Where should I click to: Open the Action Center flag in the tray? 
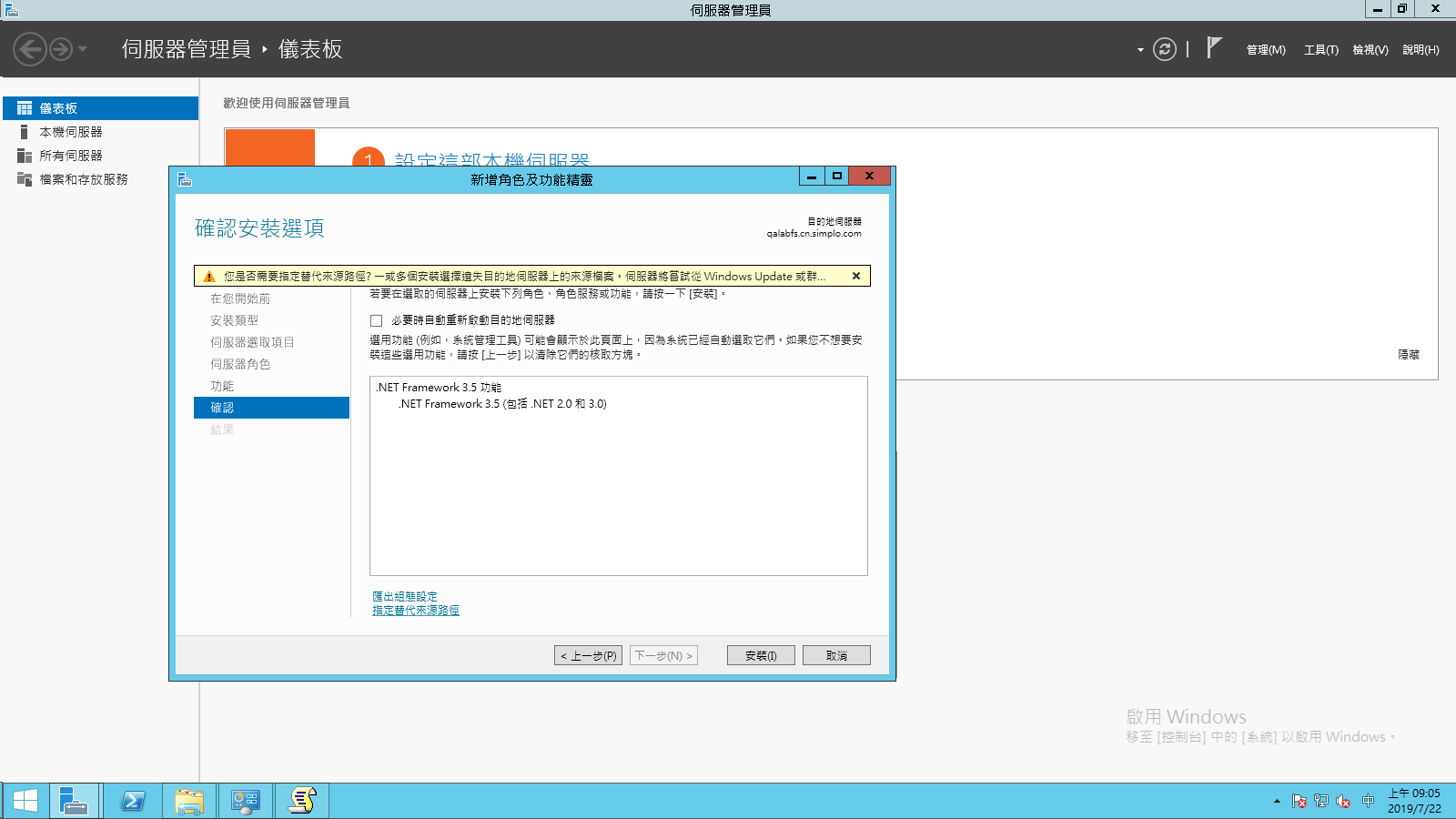pyautogui.click(x=1298, y=802)
